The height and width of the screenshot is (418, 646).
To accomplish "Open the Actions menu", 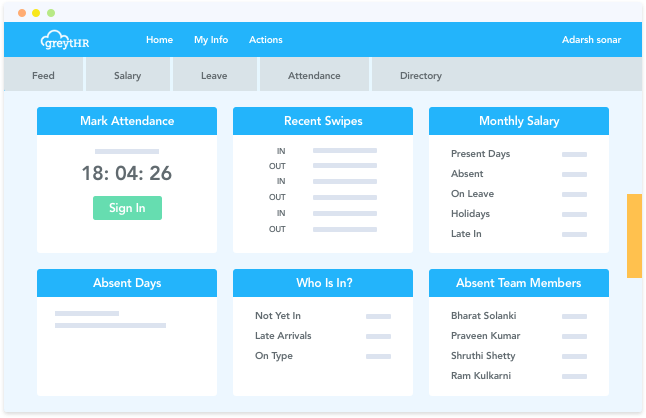I will pyautogui.click(x=266, y=40).
